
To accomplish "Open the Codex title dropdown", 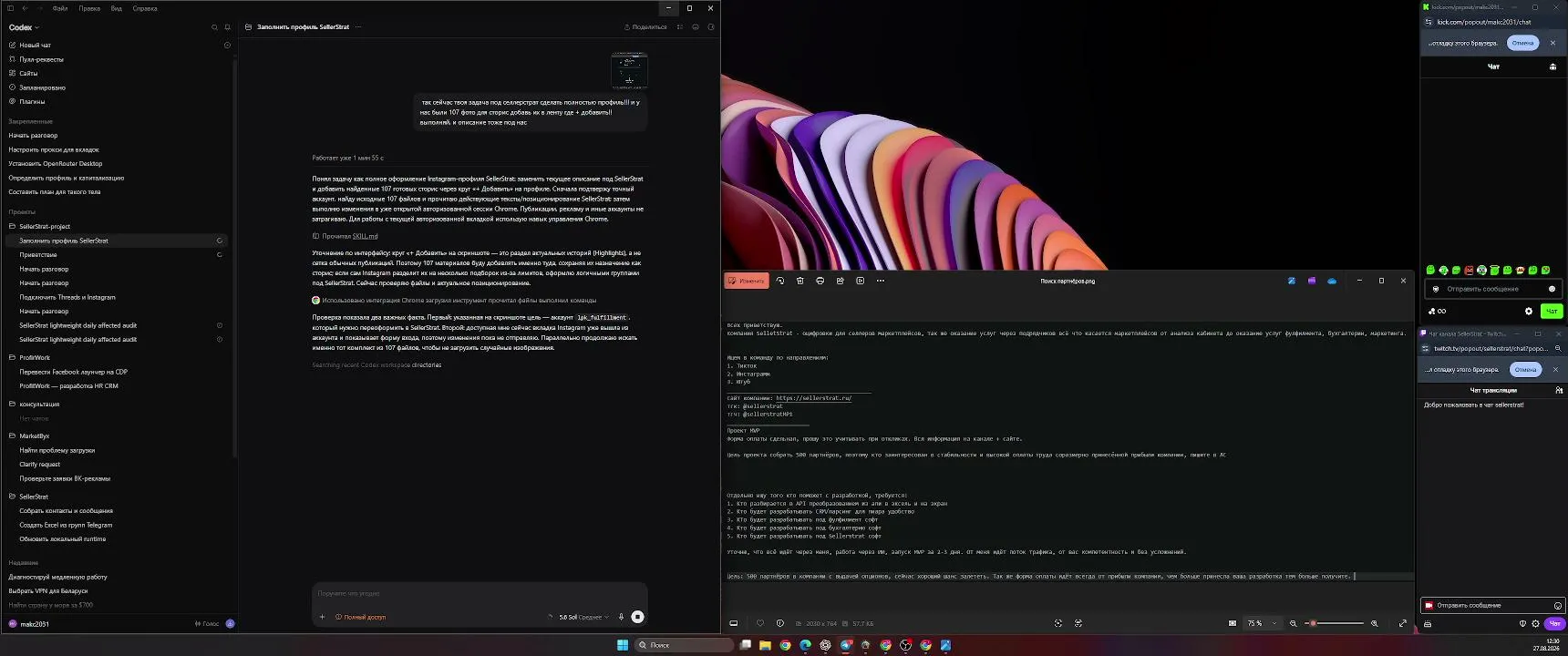I will 25,27.
